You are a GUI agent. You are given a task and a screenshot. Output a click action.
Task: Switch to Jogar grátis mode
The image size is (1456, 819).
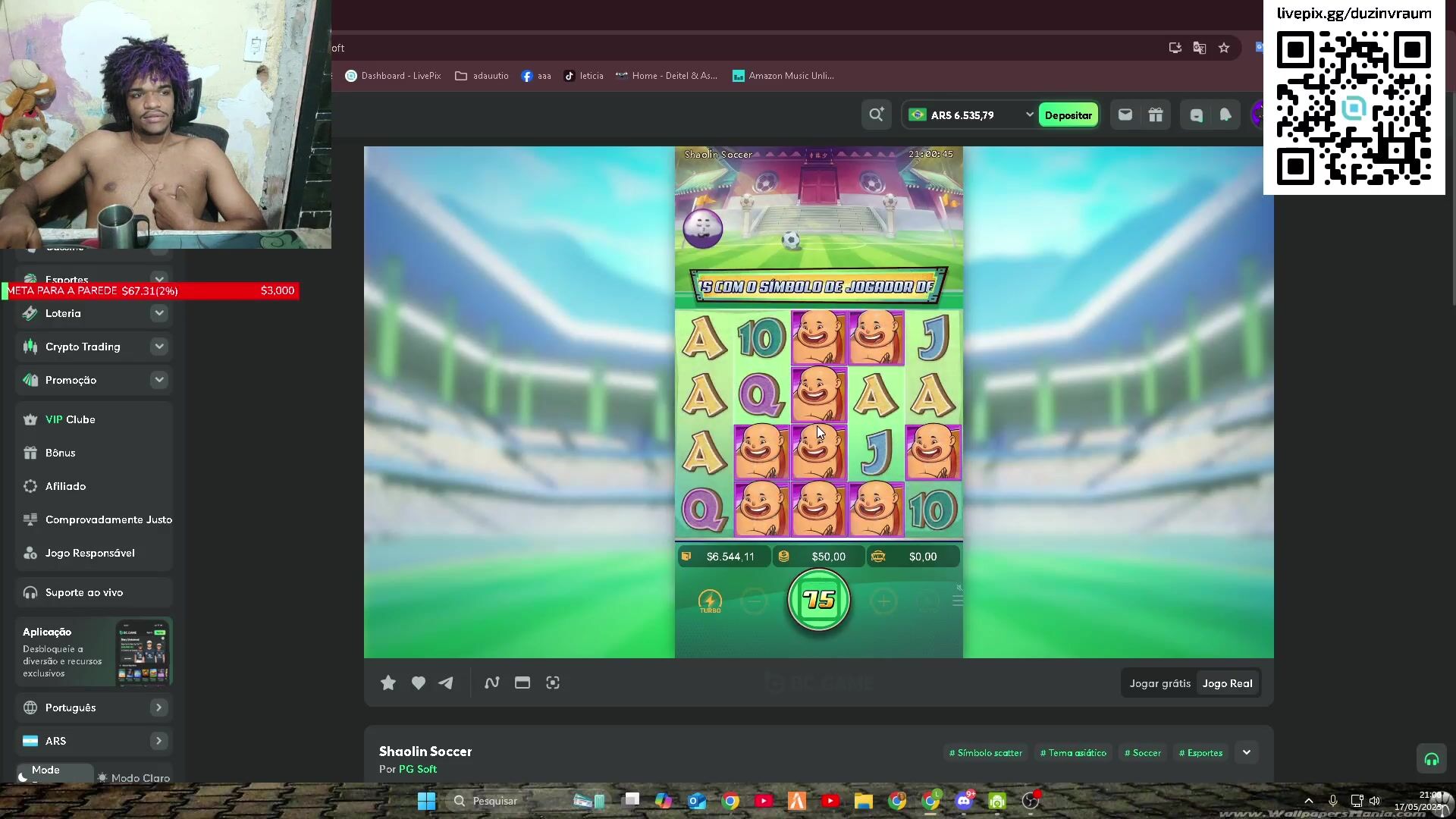point(1159,683)
